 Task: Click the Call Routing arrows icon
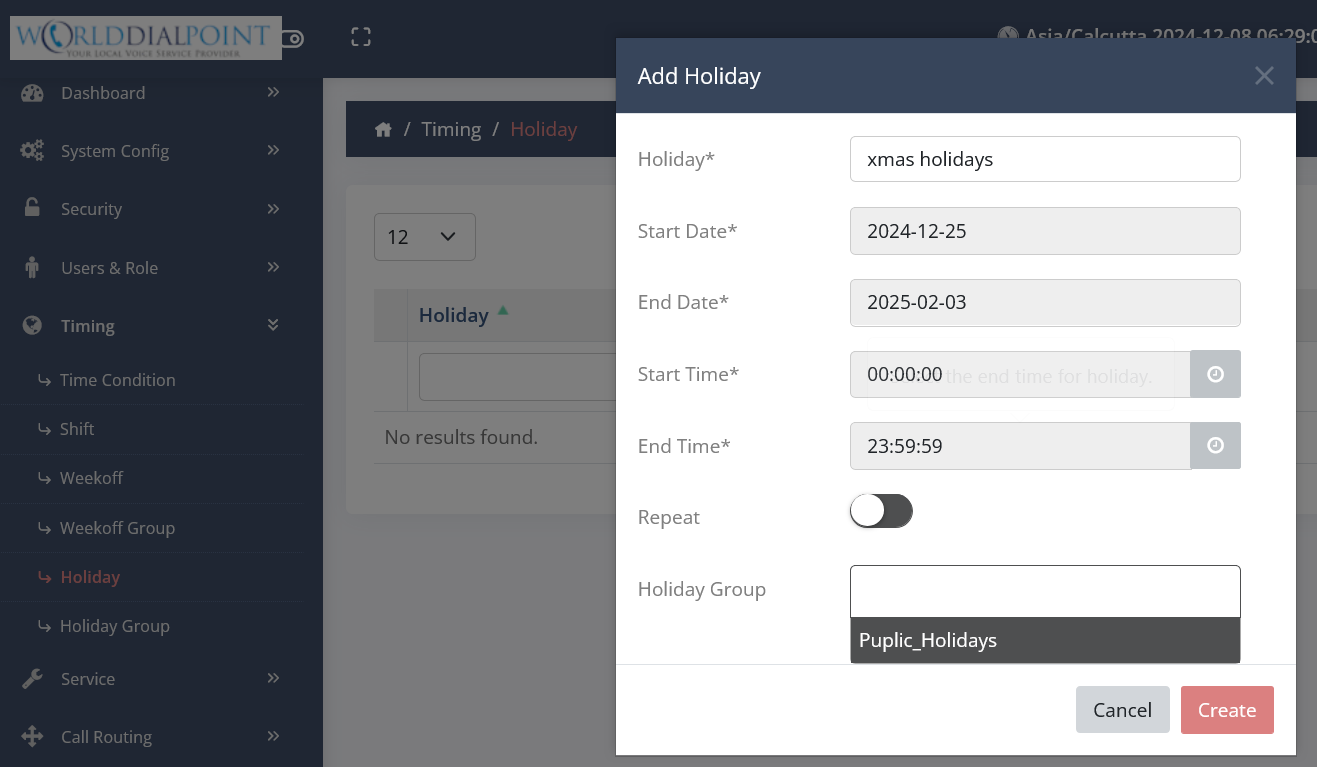point(32,737)
